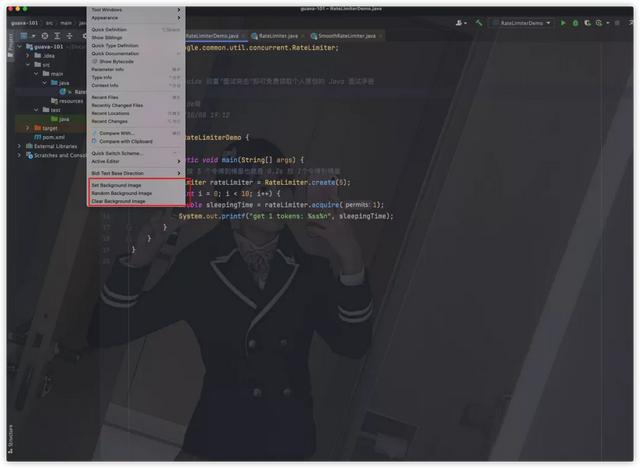Click src breadcrumb in navigation bar
This screenshot has height=468, width=640.
[49, 23]
